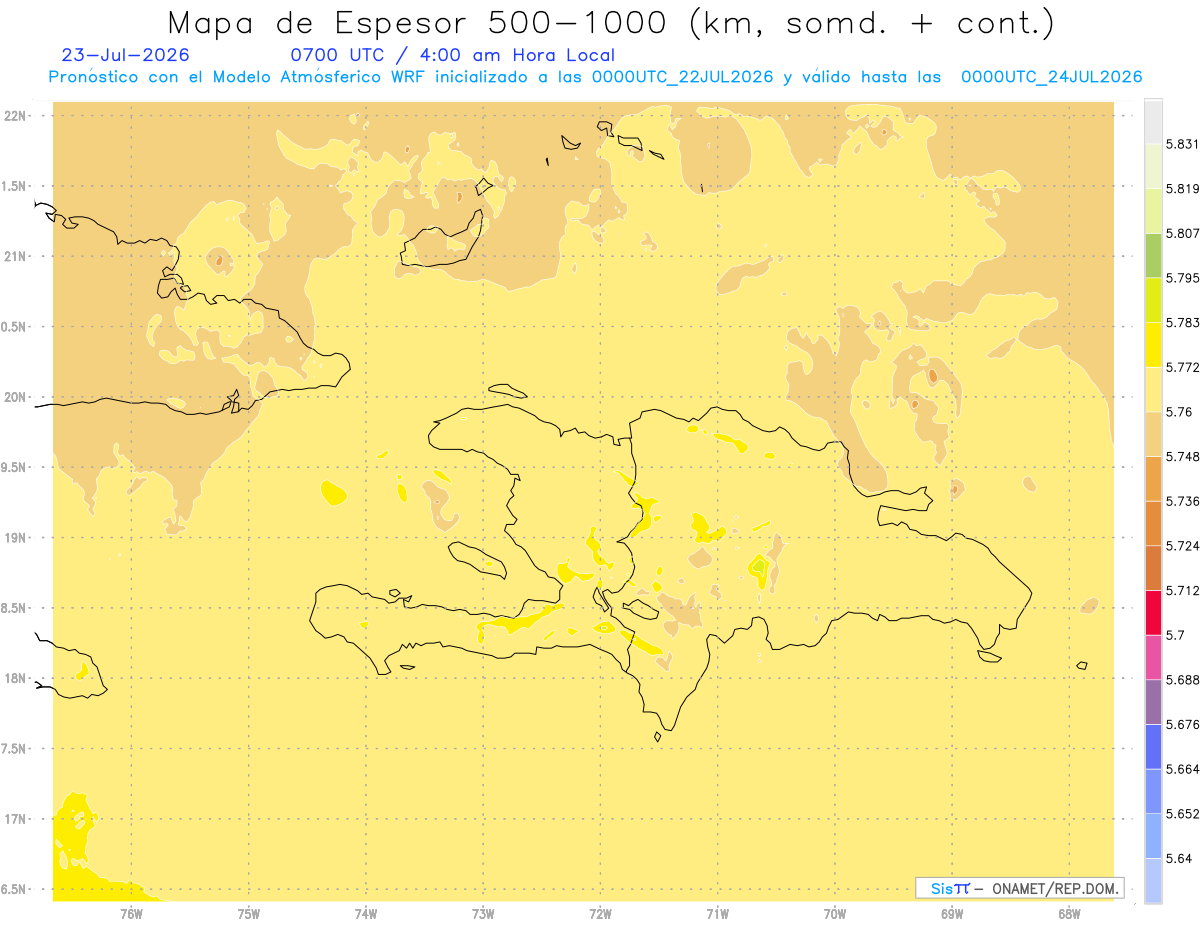Click longitude axis label '72W'
This screenshot has height=927, width=1200.
[x=601, y=914]
